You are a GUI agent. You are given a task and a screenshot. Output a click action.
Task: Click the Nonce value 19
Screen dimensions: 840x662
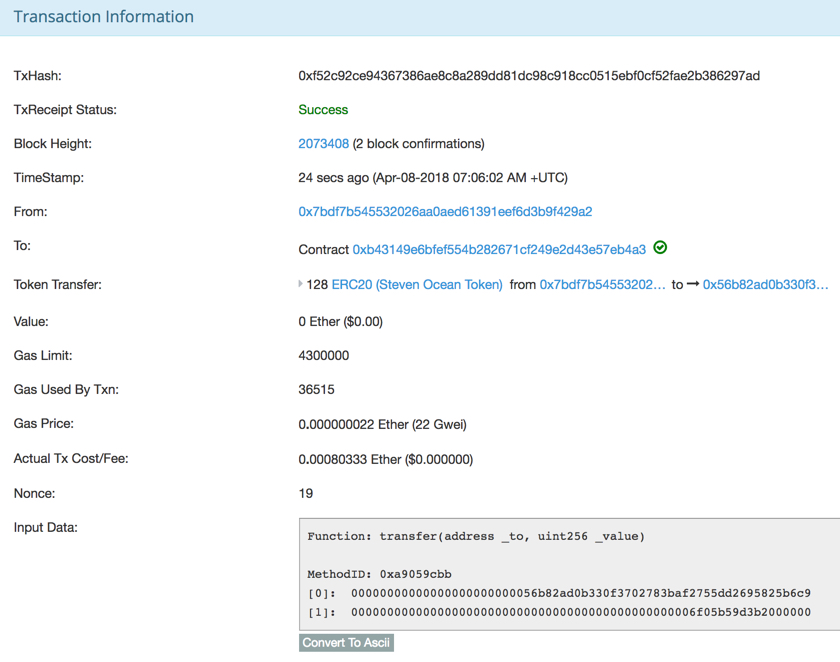306,493
